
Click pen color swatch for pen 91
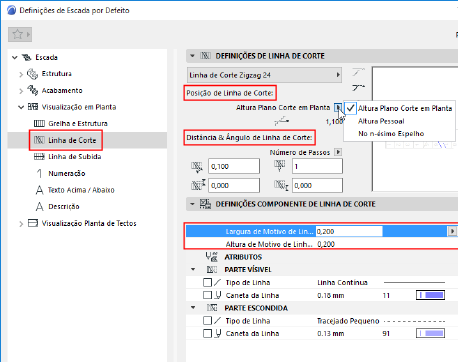[430, 333]
